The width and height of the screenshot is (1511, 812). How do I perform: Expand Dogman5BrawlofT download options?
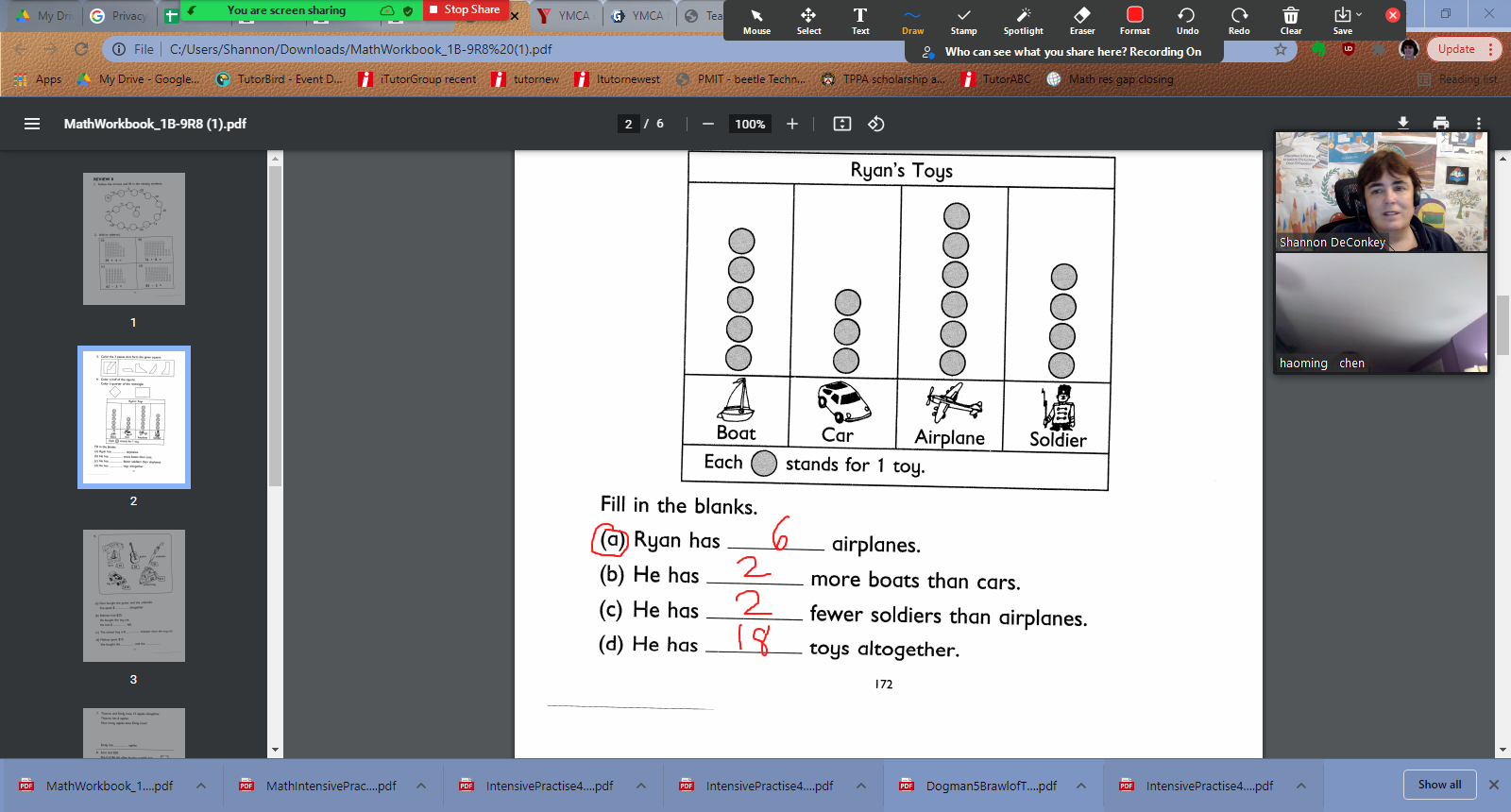[1081, 786]
